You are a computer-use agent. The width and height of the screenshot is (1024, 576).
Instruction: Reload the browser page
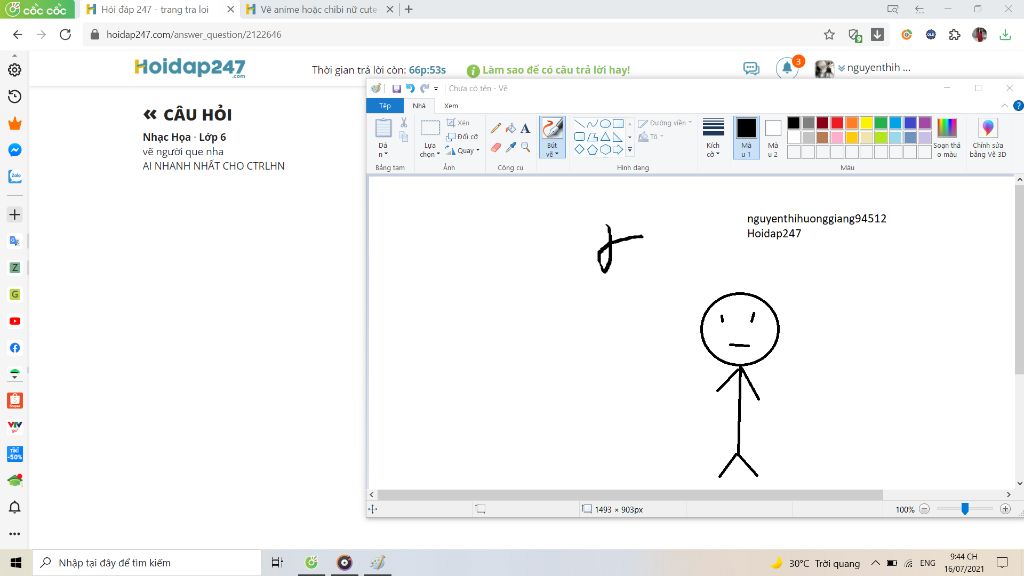point(65,35)
